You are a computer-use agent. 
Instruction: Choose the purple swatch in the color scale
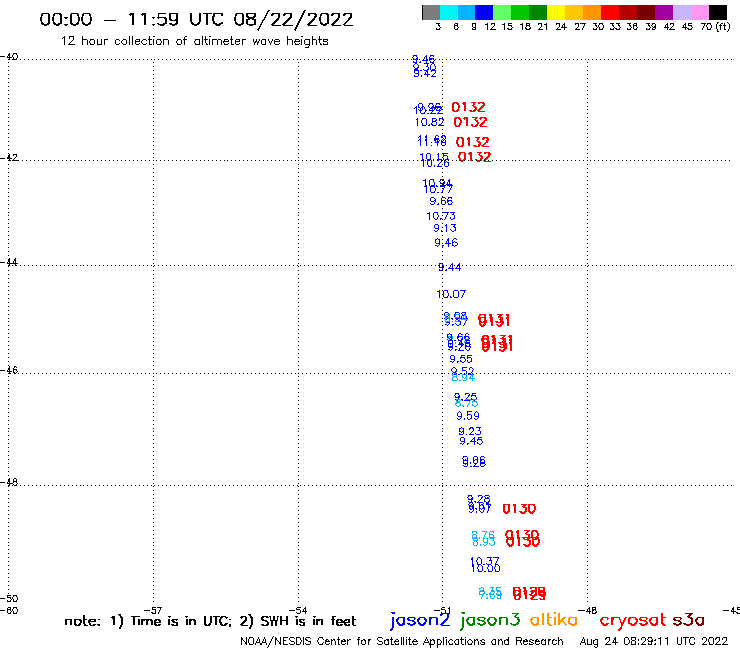(x=664, y=12)
